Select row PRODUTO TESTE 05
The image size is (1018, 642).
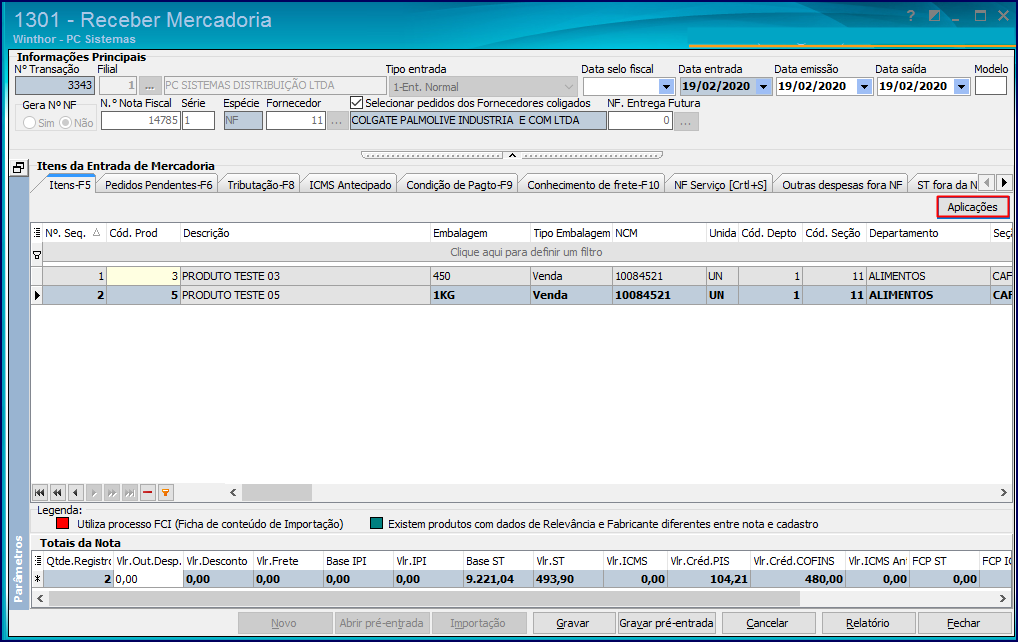point(521,295)
